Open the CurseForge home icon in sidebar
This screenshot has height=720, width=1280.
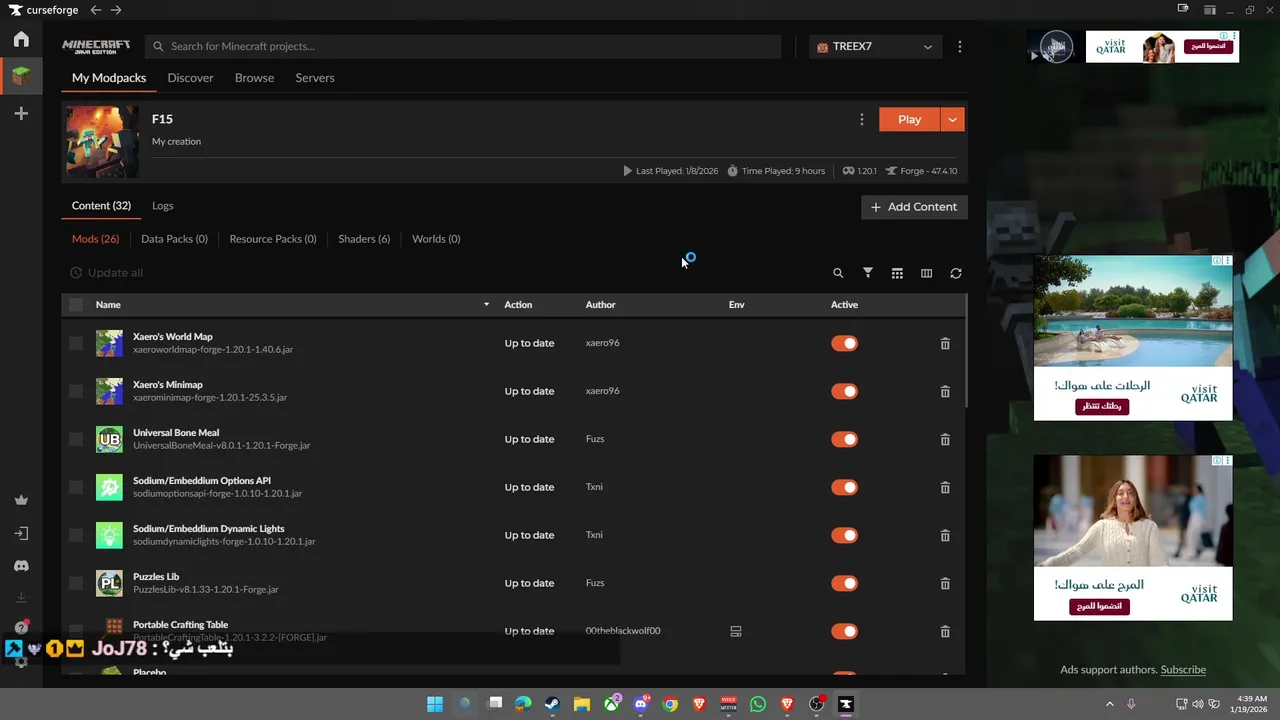21,40
